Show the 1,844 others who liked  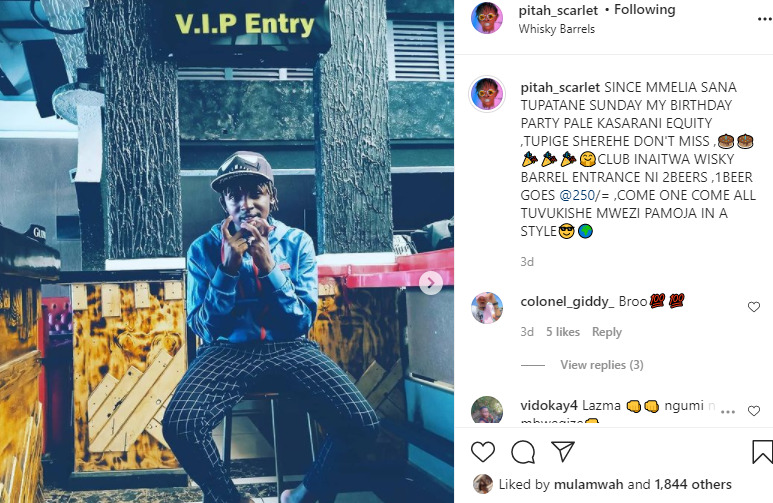pos(693,484)
